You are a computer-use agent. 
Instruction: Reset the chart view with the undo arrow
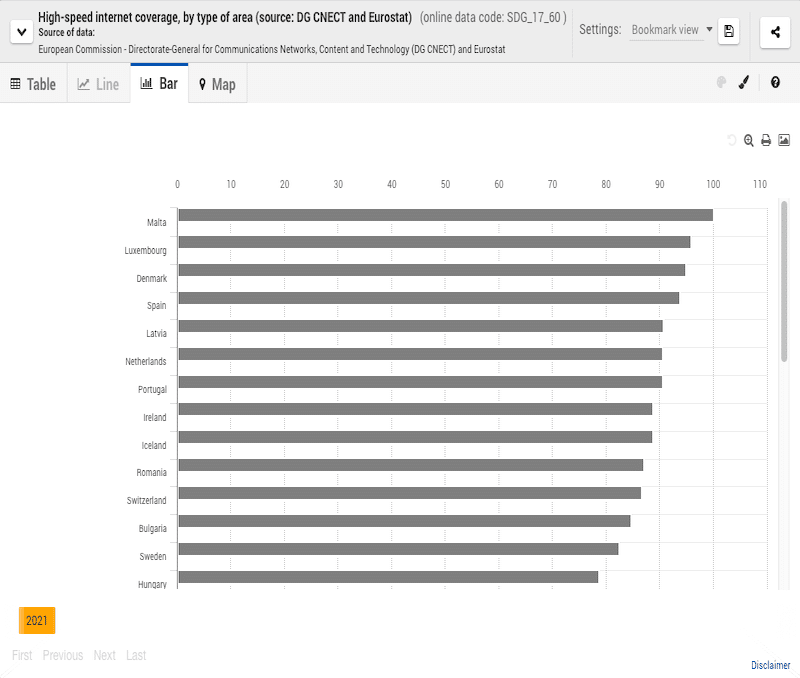coord(730,140)
